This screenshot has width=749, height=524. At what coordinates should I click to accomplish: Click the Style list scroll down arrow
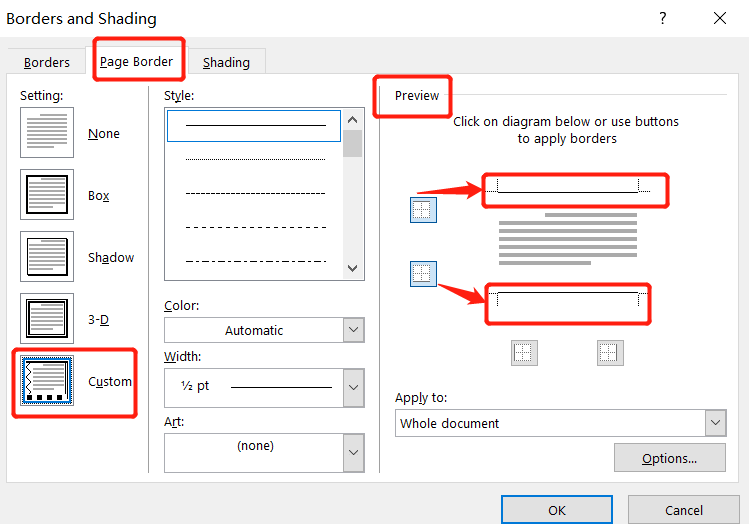(353, 268)
